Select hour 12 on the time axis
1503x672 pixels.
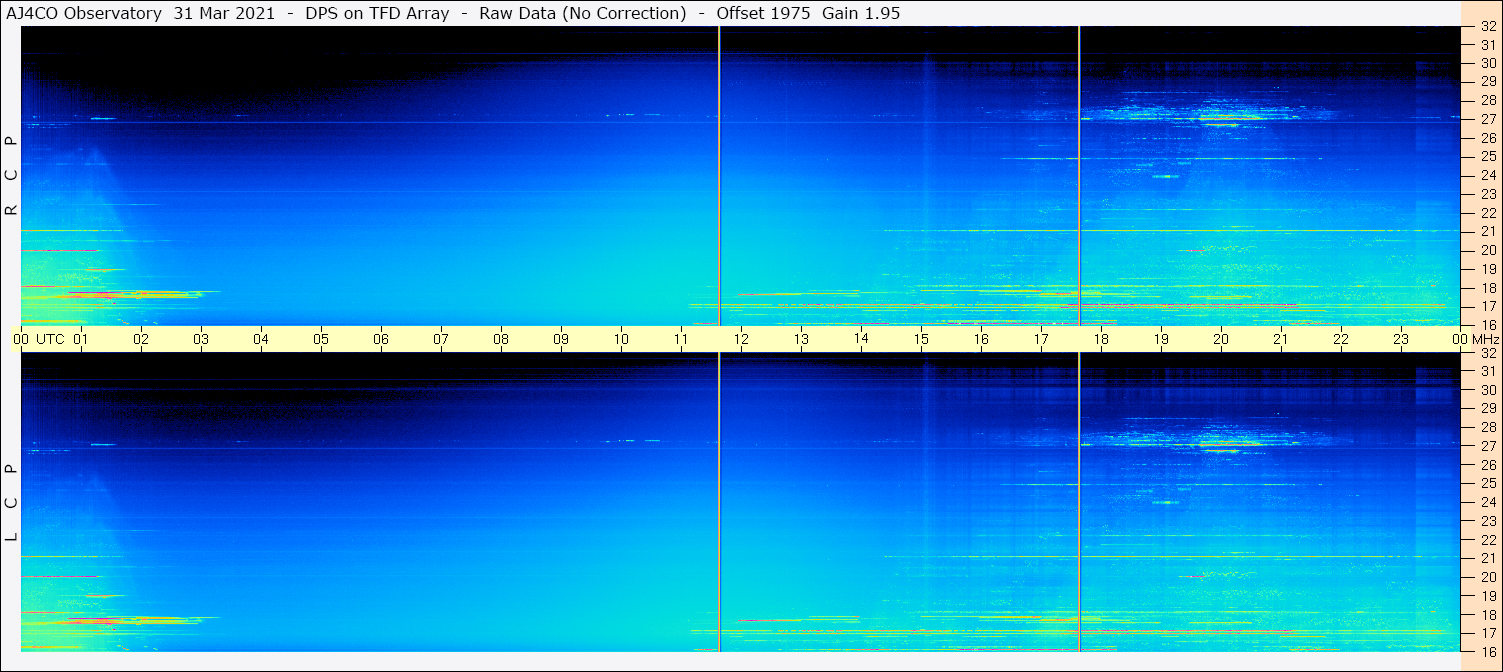[741, 339]
